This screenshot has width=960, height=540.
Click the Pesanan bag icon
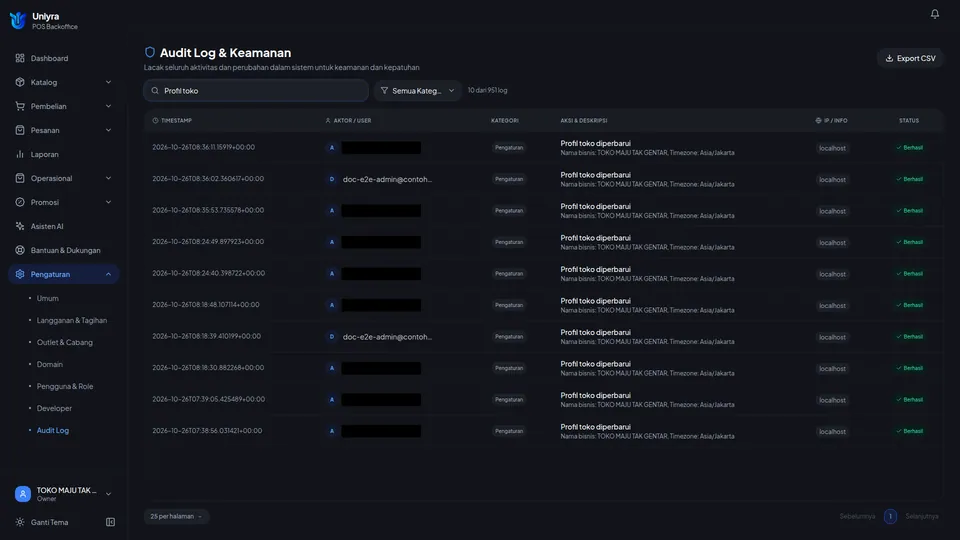click(x=20, y=130)
